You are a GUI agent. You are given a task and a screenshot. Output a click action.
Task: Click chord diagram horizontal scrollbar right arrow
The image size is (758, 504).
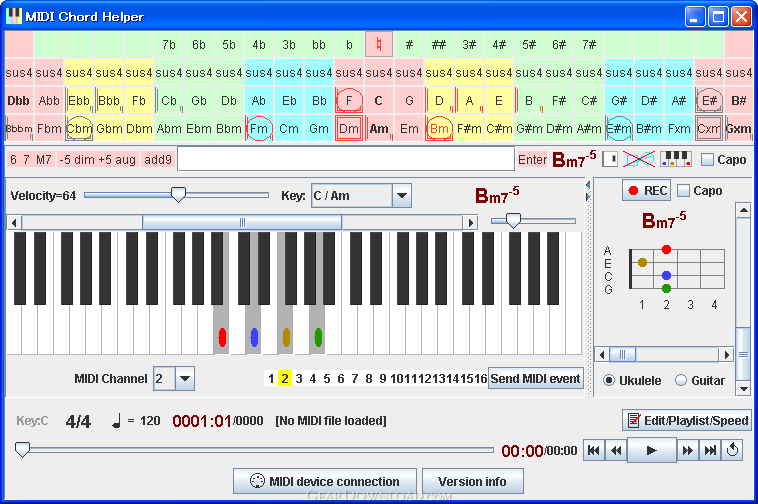point(726,355)
